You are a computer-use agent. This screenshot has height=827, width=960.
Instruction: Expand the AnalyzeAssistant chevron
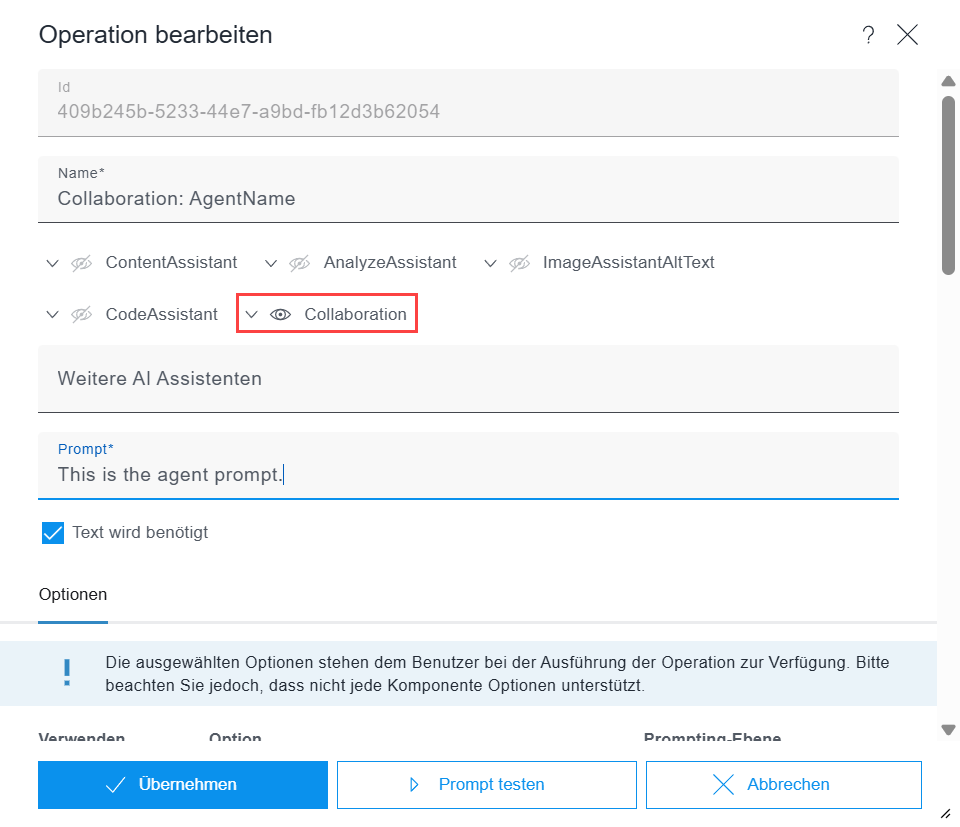click(x=270, y=263)
